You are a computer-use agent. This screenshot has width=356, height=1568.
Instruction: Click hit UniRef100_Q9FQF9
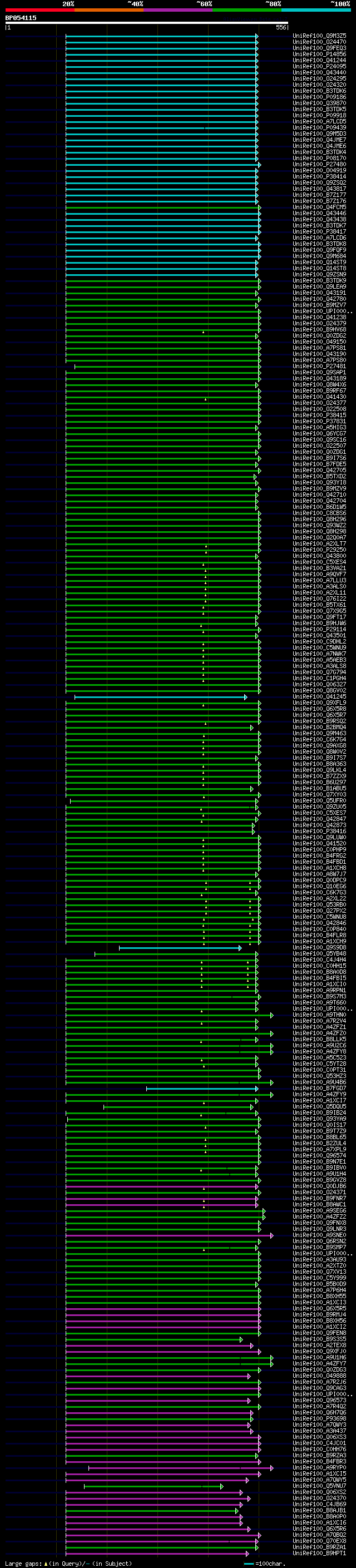(x=319, y=250)
